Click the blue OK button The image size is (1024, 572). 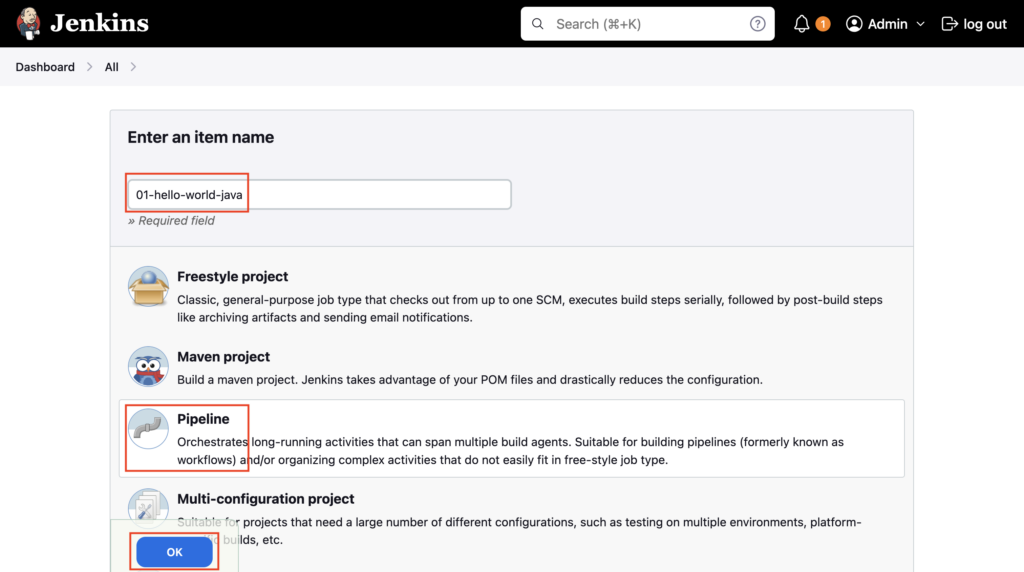pos(174,552)
